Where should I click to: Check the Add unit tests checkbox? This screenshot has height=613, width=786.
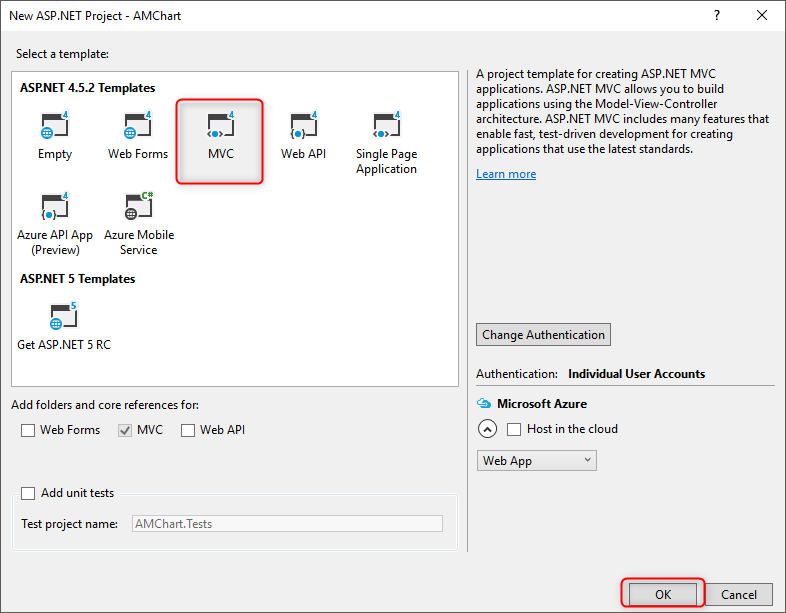(x=28, y=493)
